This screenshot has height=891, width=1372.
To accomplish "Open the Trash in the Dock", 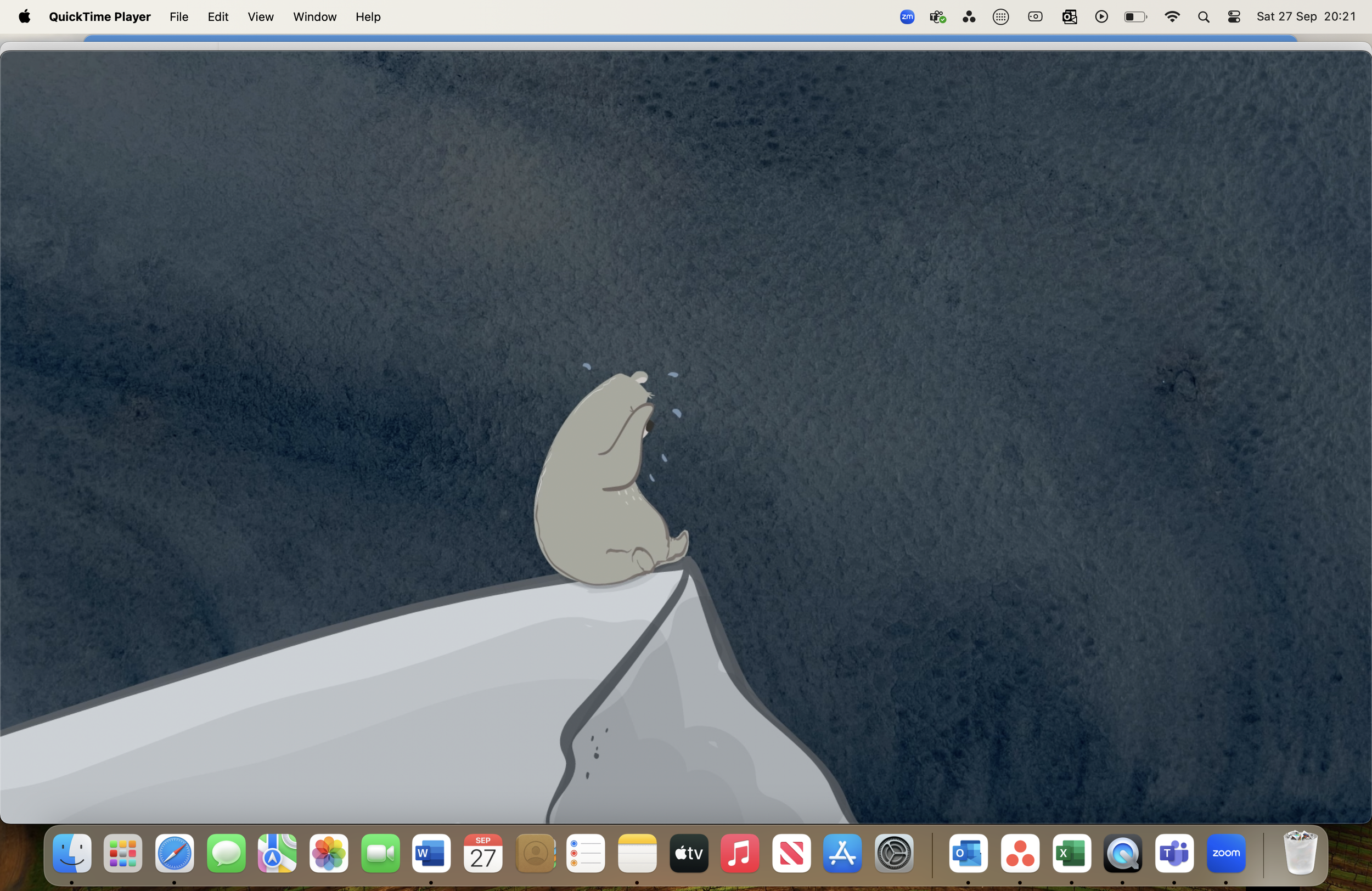I will [1300, 853].
